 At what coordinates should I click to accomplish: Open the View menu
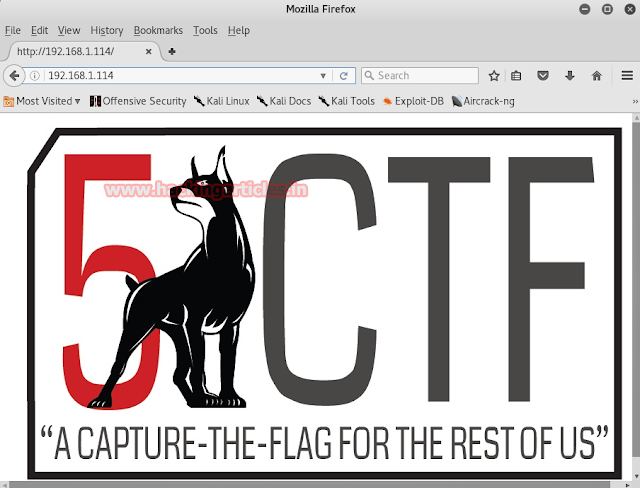(x=69, y=31)
